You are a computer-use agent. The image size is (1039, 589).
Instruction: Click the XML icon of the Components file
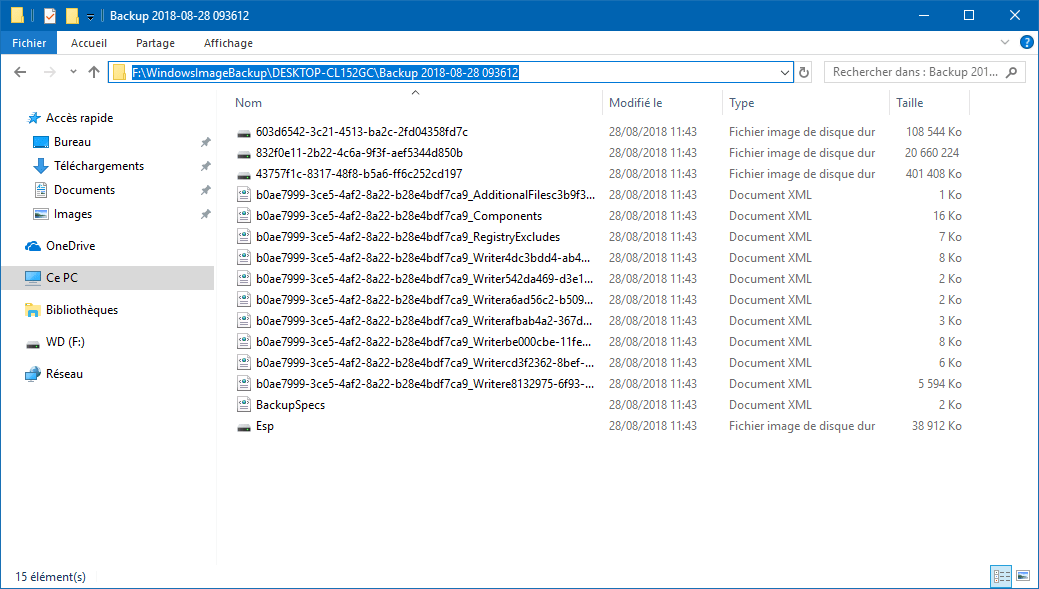244,216
